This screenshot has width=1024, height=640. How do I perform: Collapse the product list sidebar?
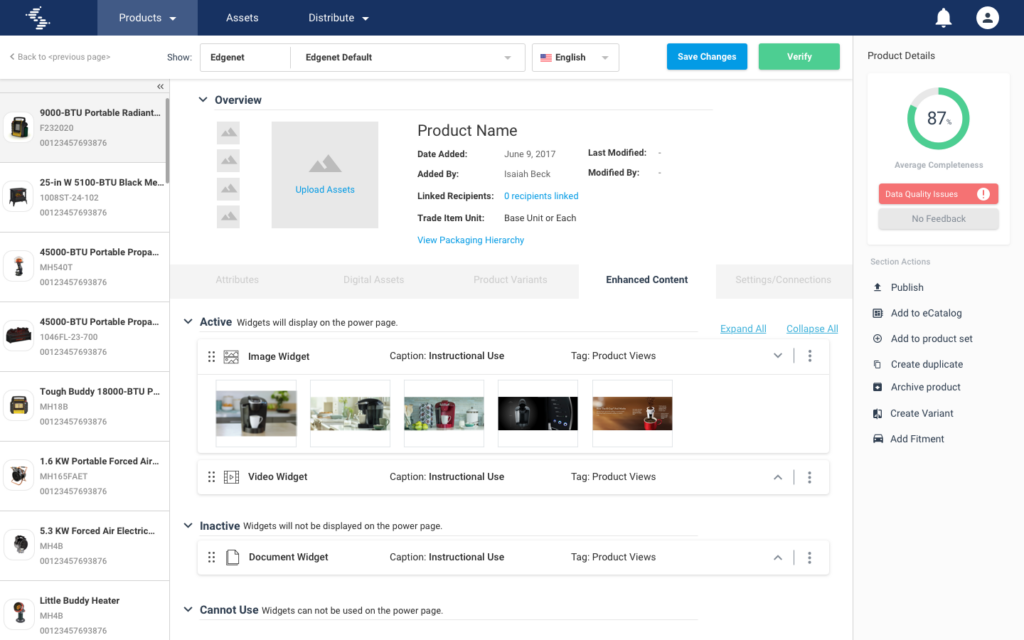tap(160, 86)
